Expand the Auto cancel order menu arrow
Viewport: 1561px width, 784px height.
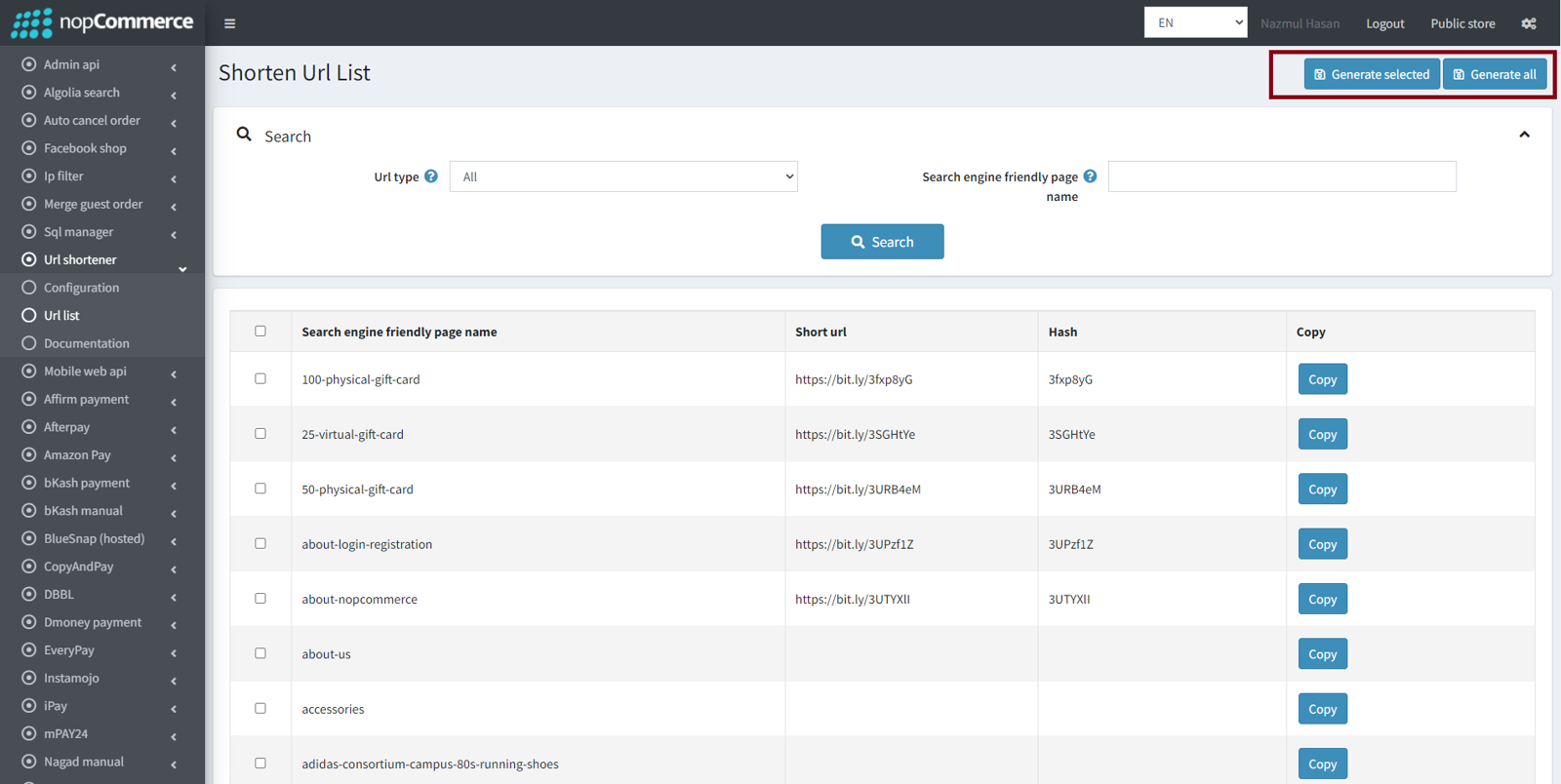tap(174, 123)
